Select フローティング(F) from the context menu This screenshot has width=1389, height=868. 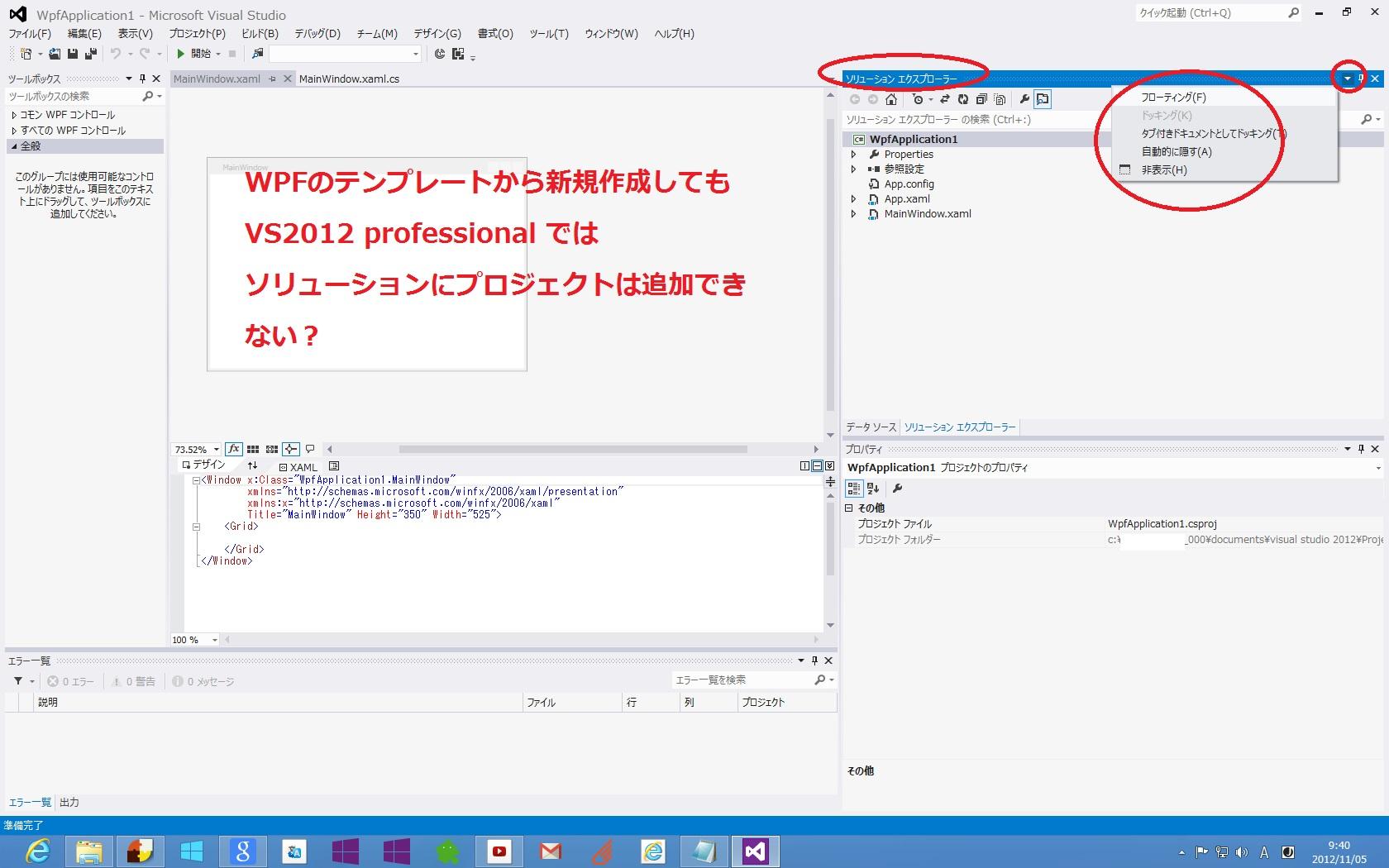(1173, 98)
